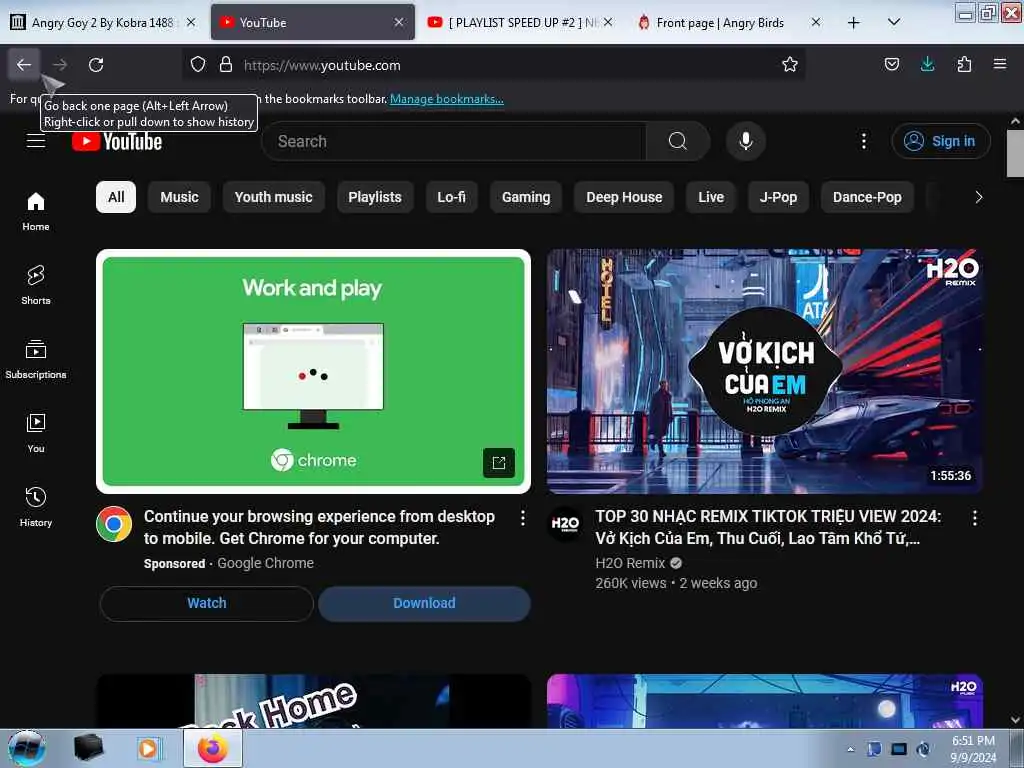Image resolution: width=1024 pixels, height=768 pixels.
Task: Click the YouTube search input field
Action: [x=453, y=141]
